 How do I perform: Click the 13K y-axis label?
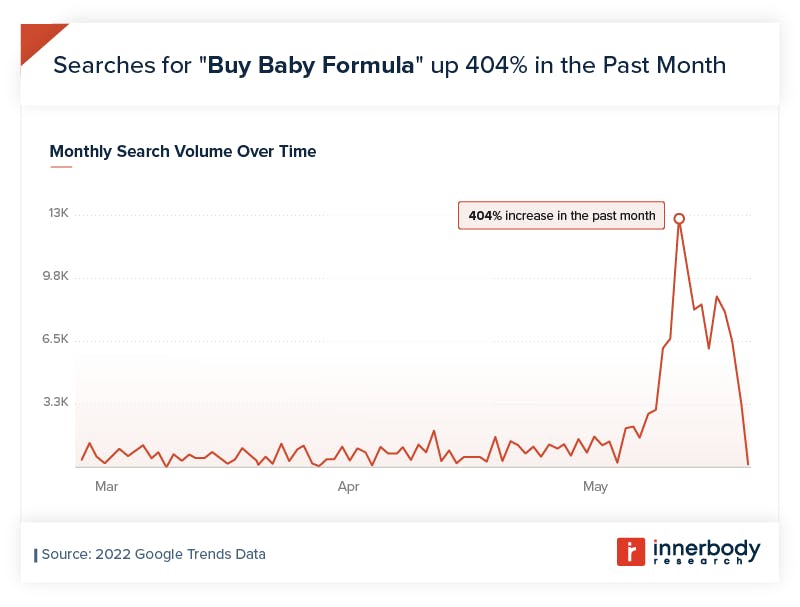coord(59,213)
